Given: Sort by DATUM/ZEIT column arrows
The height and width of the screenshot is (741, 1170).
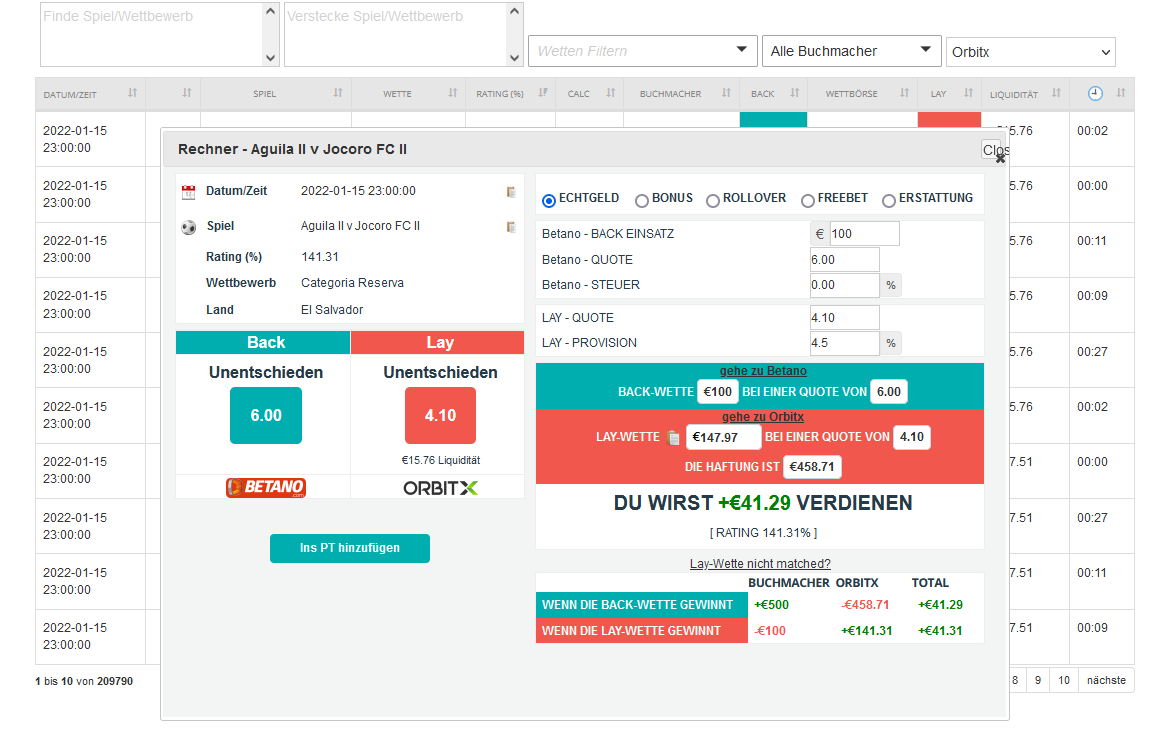Looking at the screenshot, I should (133, 93).
